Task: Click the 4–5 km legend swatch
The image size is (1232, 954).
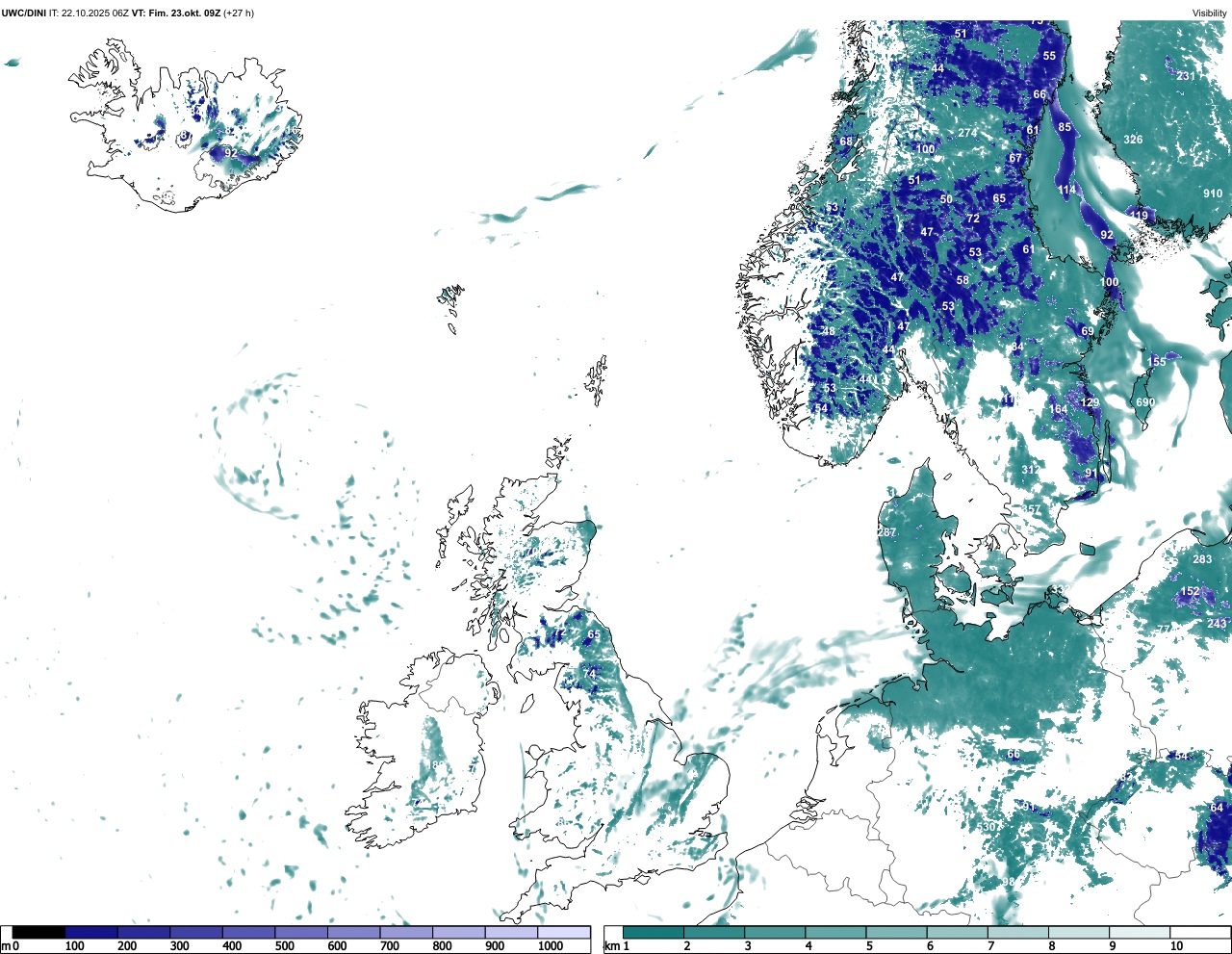Action: tap(835, 933)
